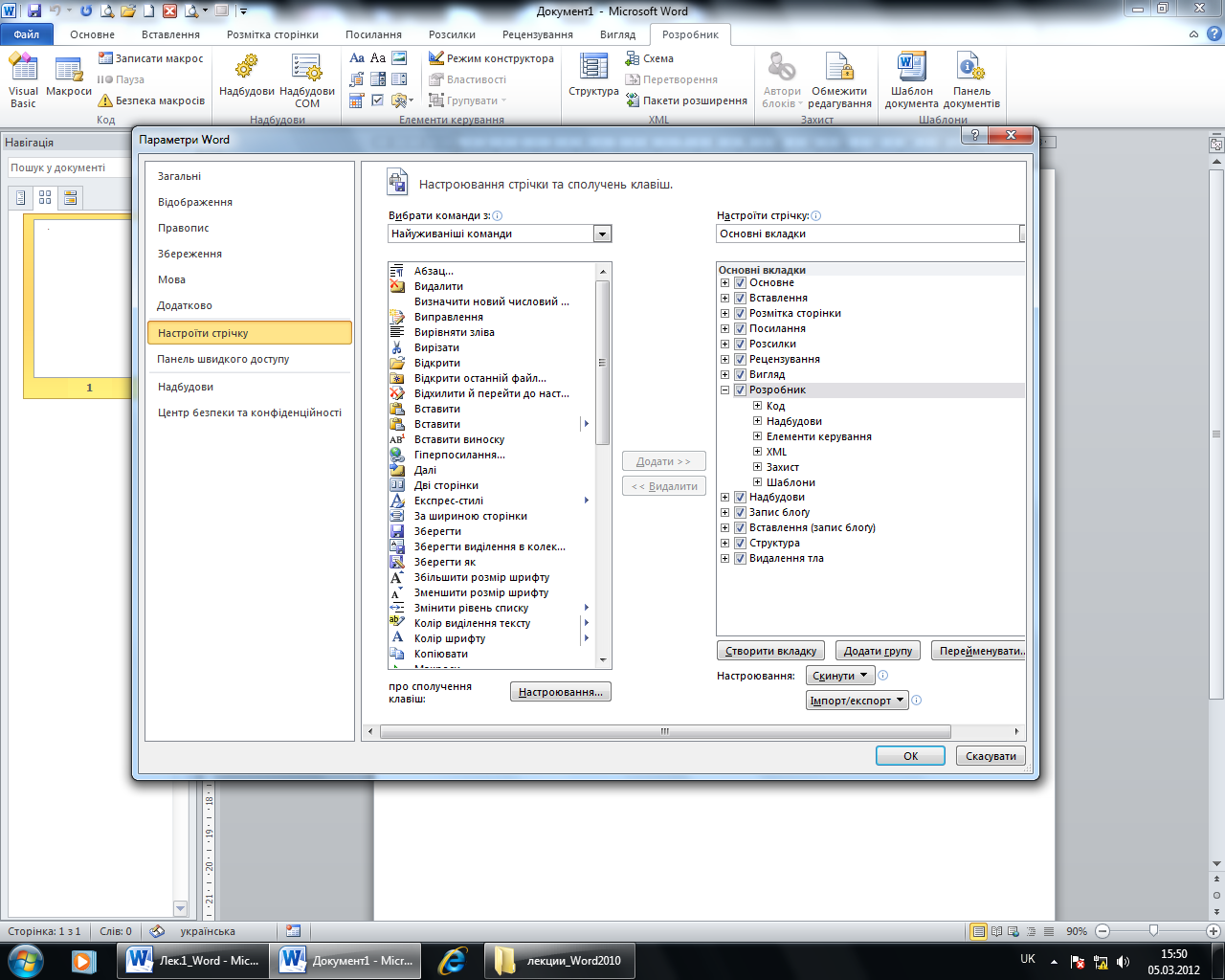This screenshot has width=1225, height=980.
Task: Open the Скинути dropdown button
Action: (840, 676)
